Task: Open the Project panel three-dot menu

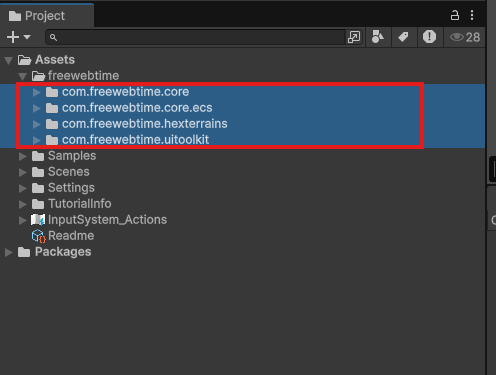Action: [x=472, y=15]
